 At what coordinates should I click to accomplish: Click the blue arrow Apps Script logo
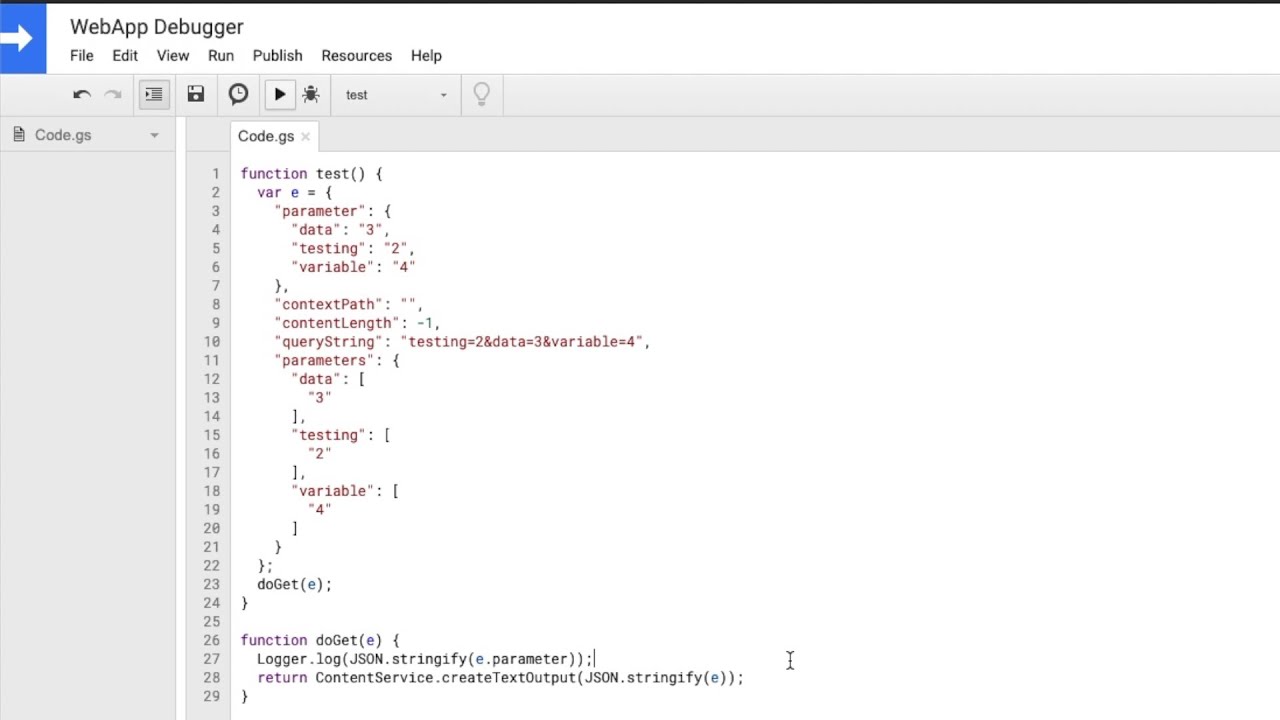click(x=22, y=38)
